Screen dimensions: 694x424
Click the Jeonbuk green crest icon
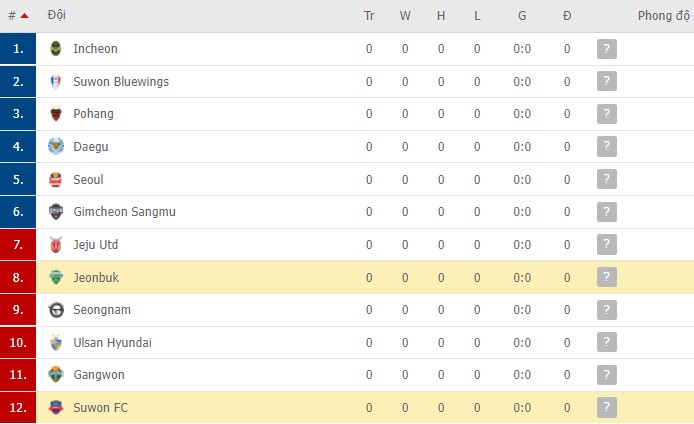(56, 277)
